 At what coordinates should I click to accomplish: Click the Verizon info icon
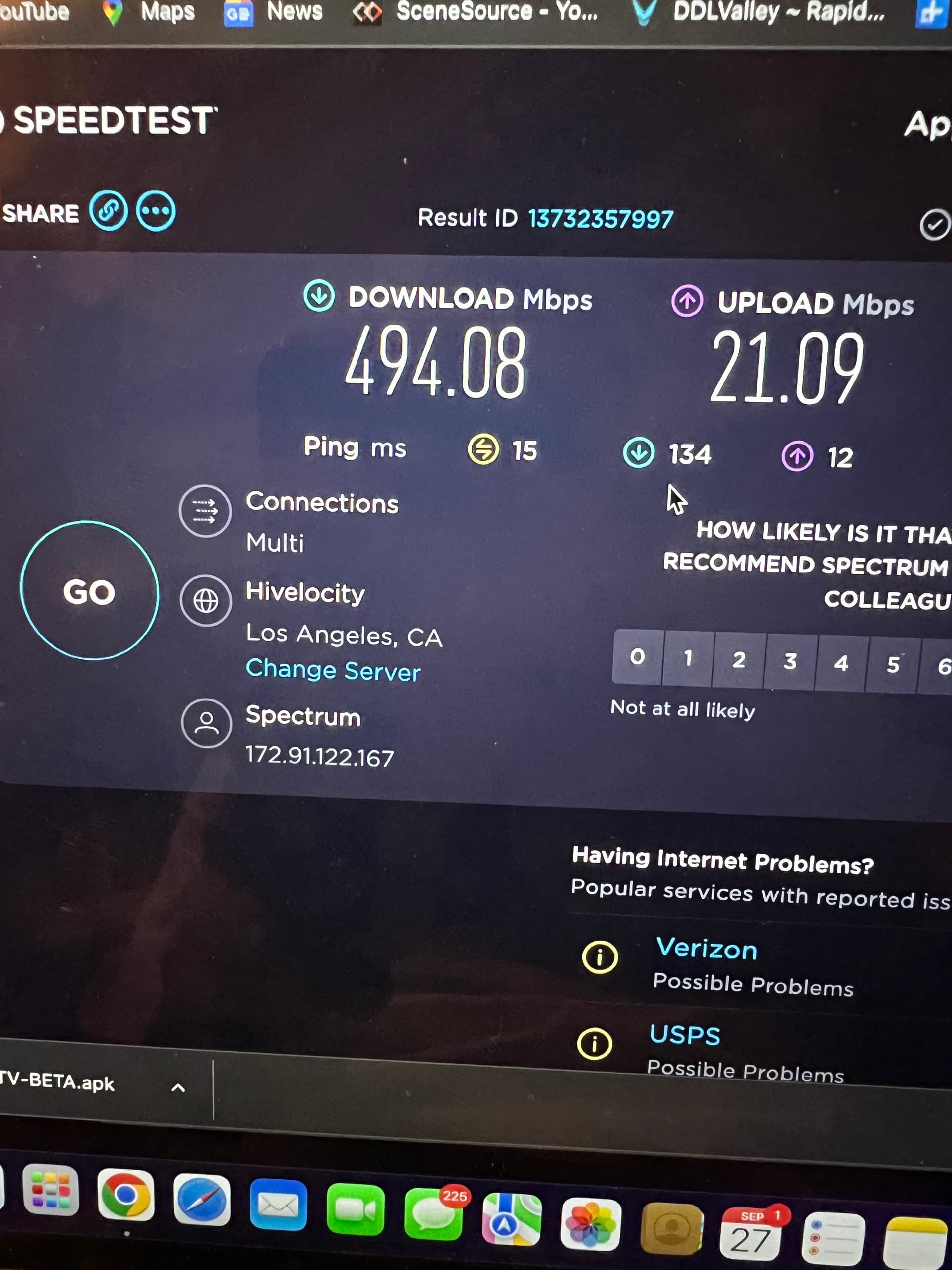599,957
